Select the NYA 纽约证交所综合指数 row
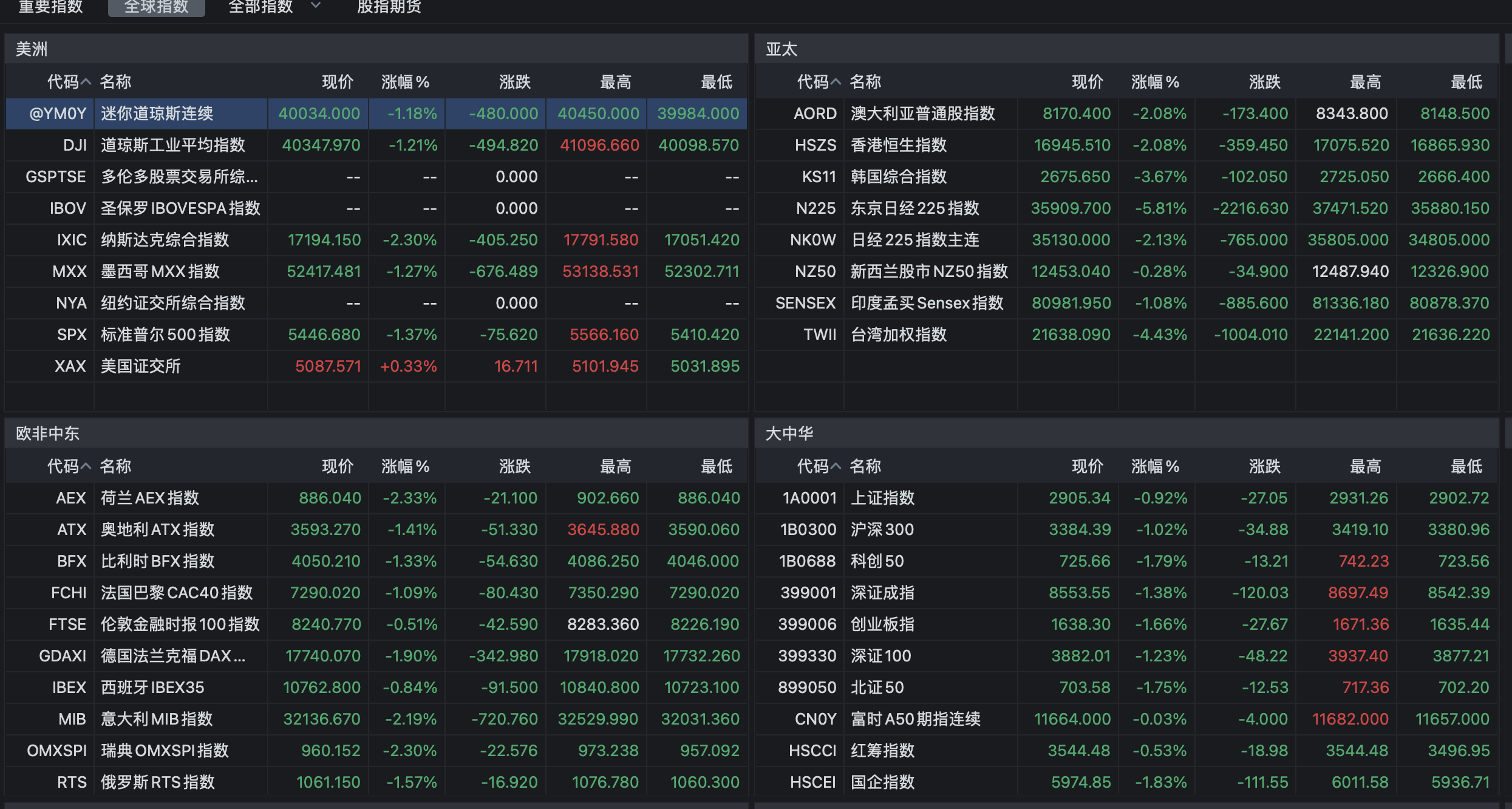The height and width of the screenshot is (809, 1512). click(x=376, y=303)
